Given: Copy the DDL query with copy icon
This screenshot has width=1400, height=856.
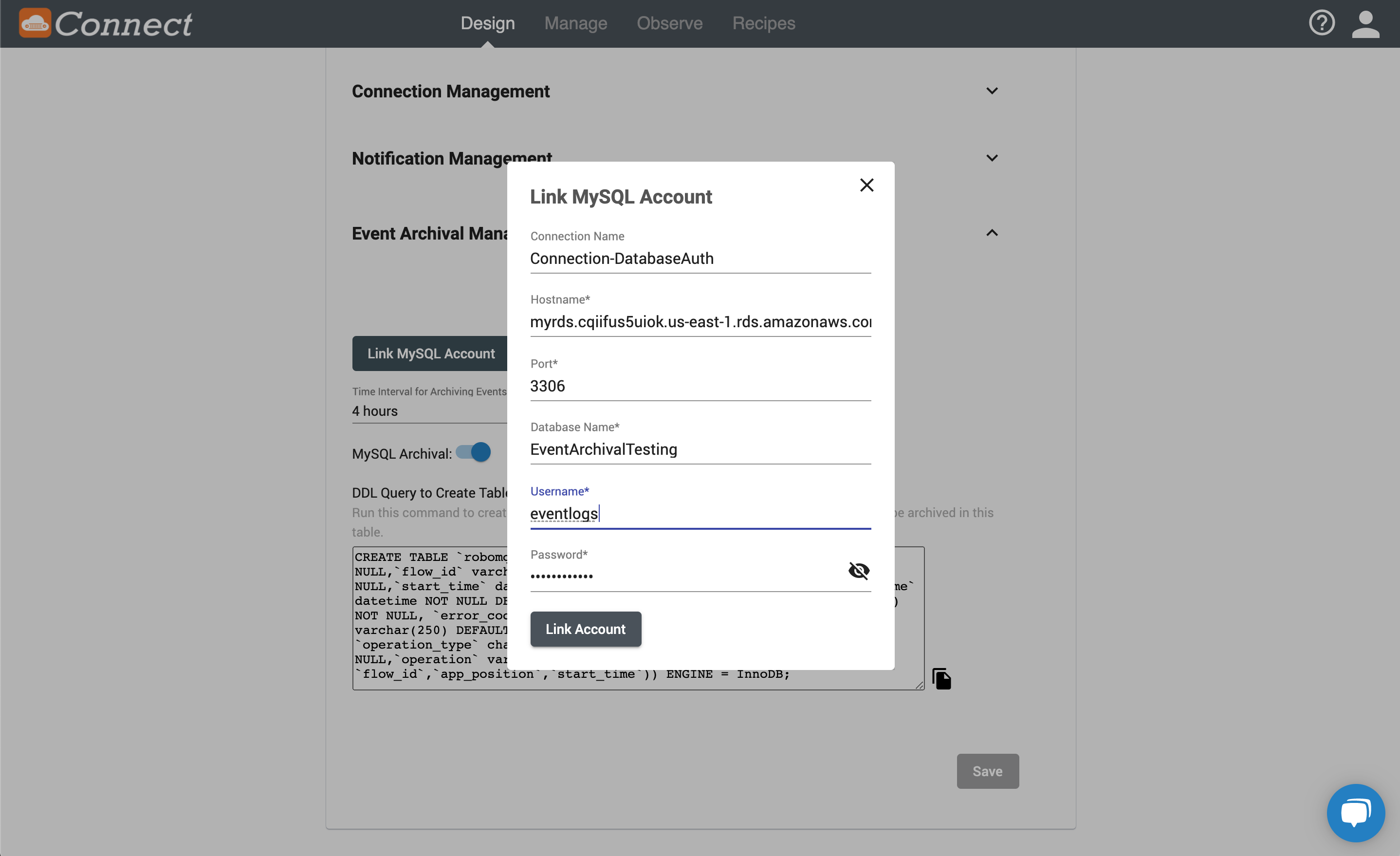Looking at the screenshot, I should 941,678.
